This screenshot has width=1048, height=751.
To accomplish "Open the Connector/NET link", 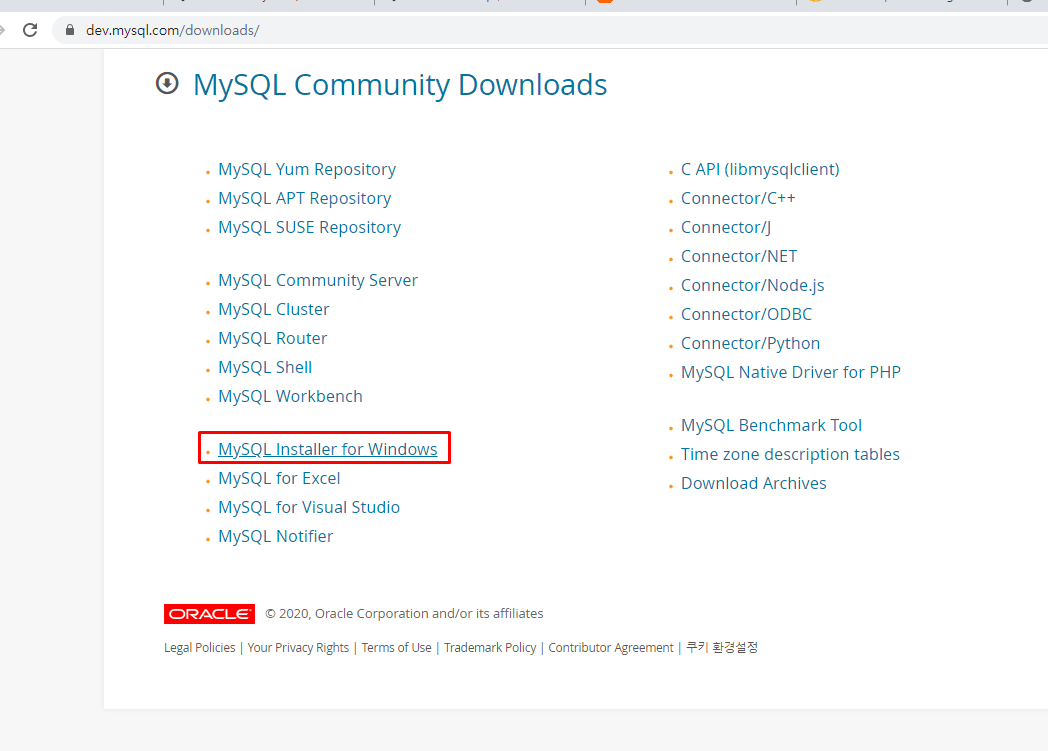I will click(739, 257).
